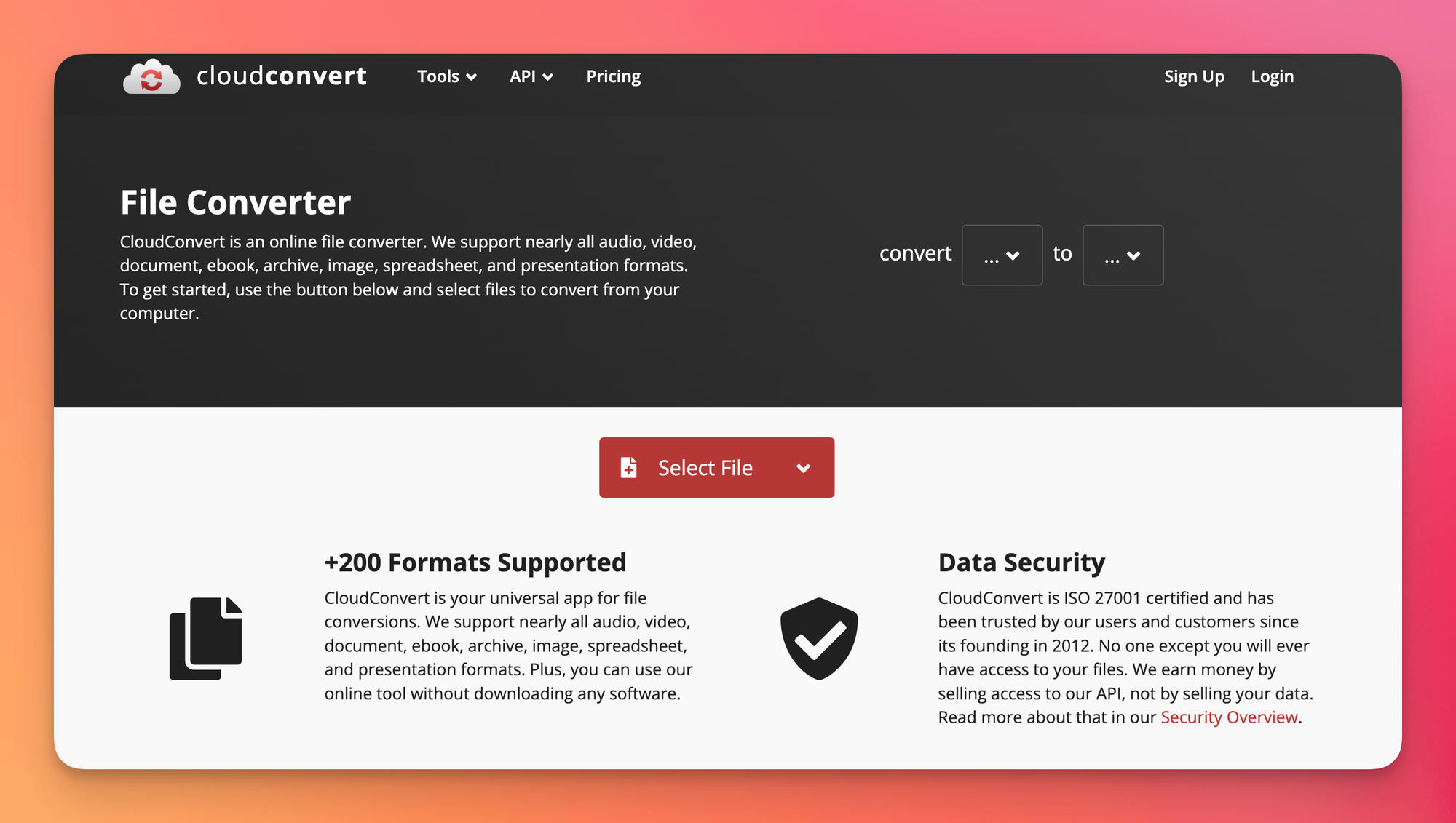Click the dropdown arrow on Select File button
This screenshot has height=823, width=1456.
pyautogui.click(x=805, y=467)
